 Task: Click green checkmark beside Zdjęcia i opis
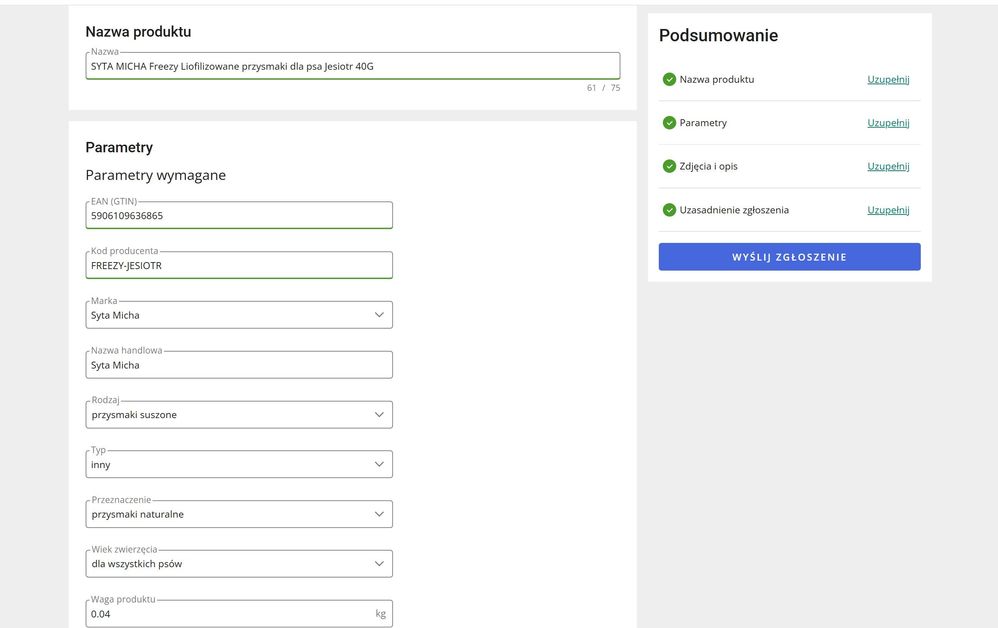click(669, 166)
